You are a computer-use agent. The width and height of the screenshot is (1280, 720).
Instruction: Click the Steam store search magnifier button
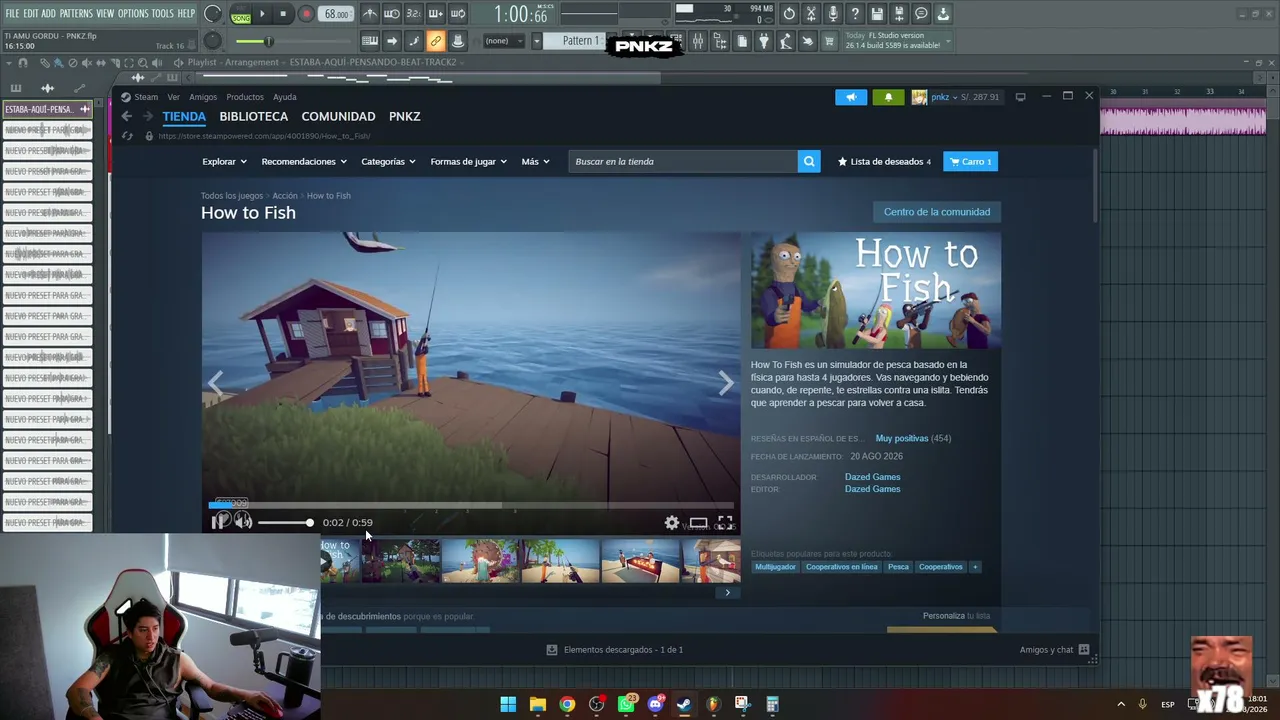click(x=809, y=162)
